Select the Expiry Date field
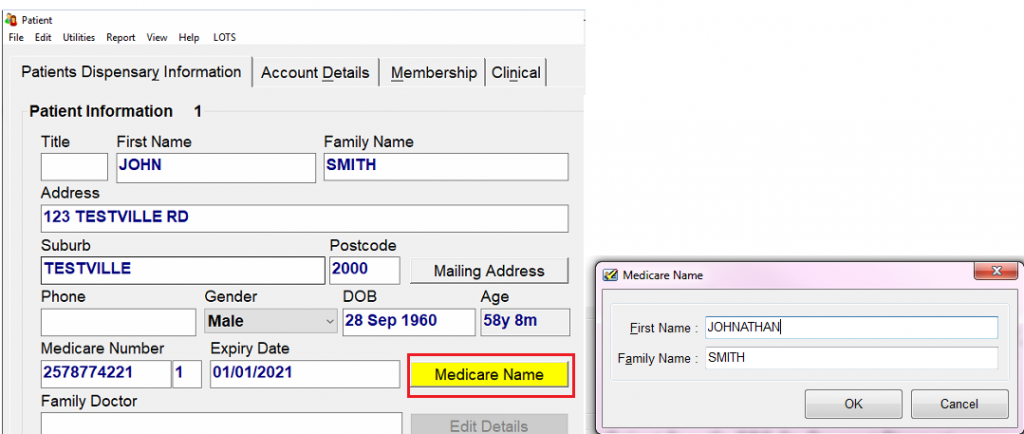Viewport: 1024px width, 434px height. (305, 374)
